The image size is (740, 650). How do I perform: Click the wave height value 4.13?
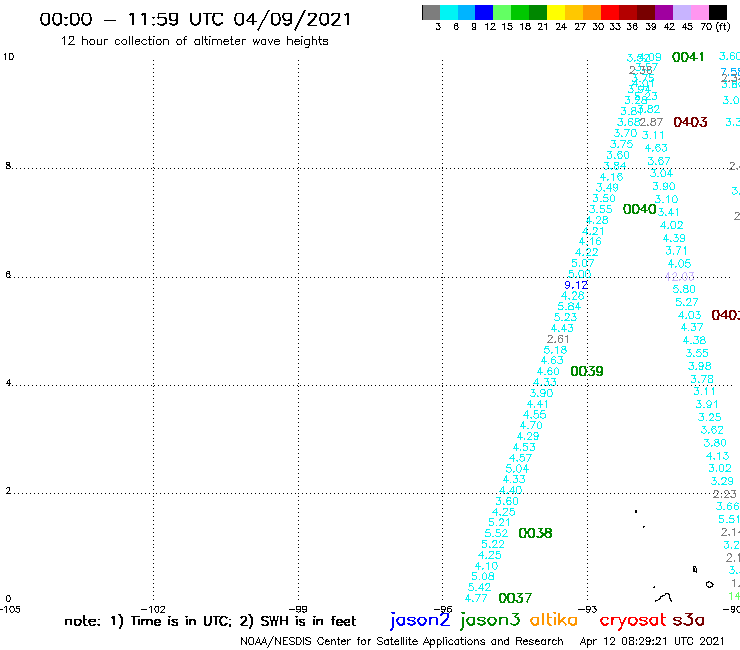(717, 456)
